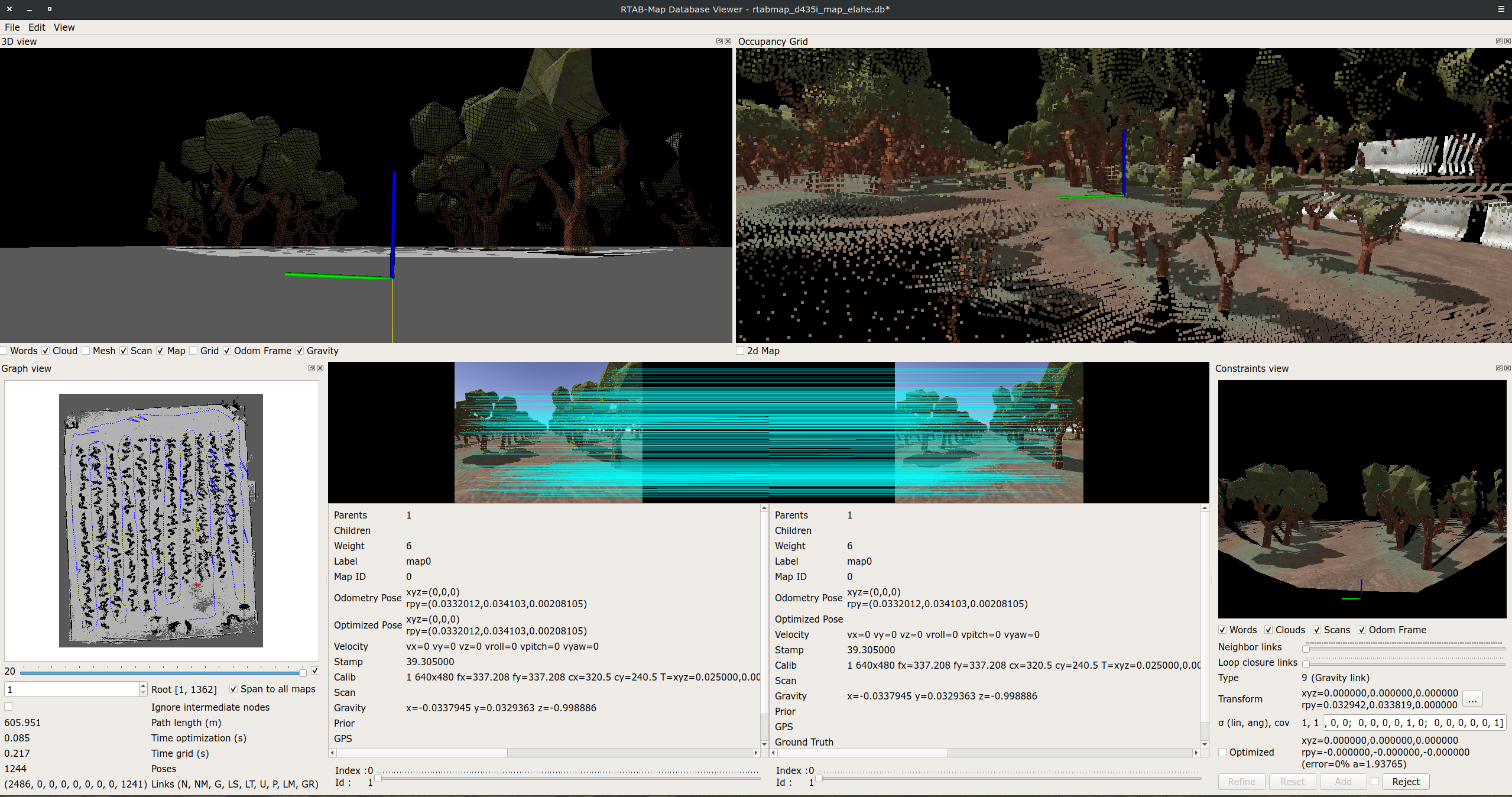The width and height of the screenshot is (1512, 797).
Task: Click the Reject constraint button
Action: tap(1405, 782)
